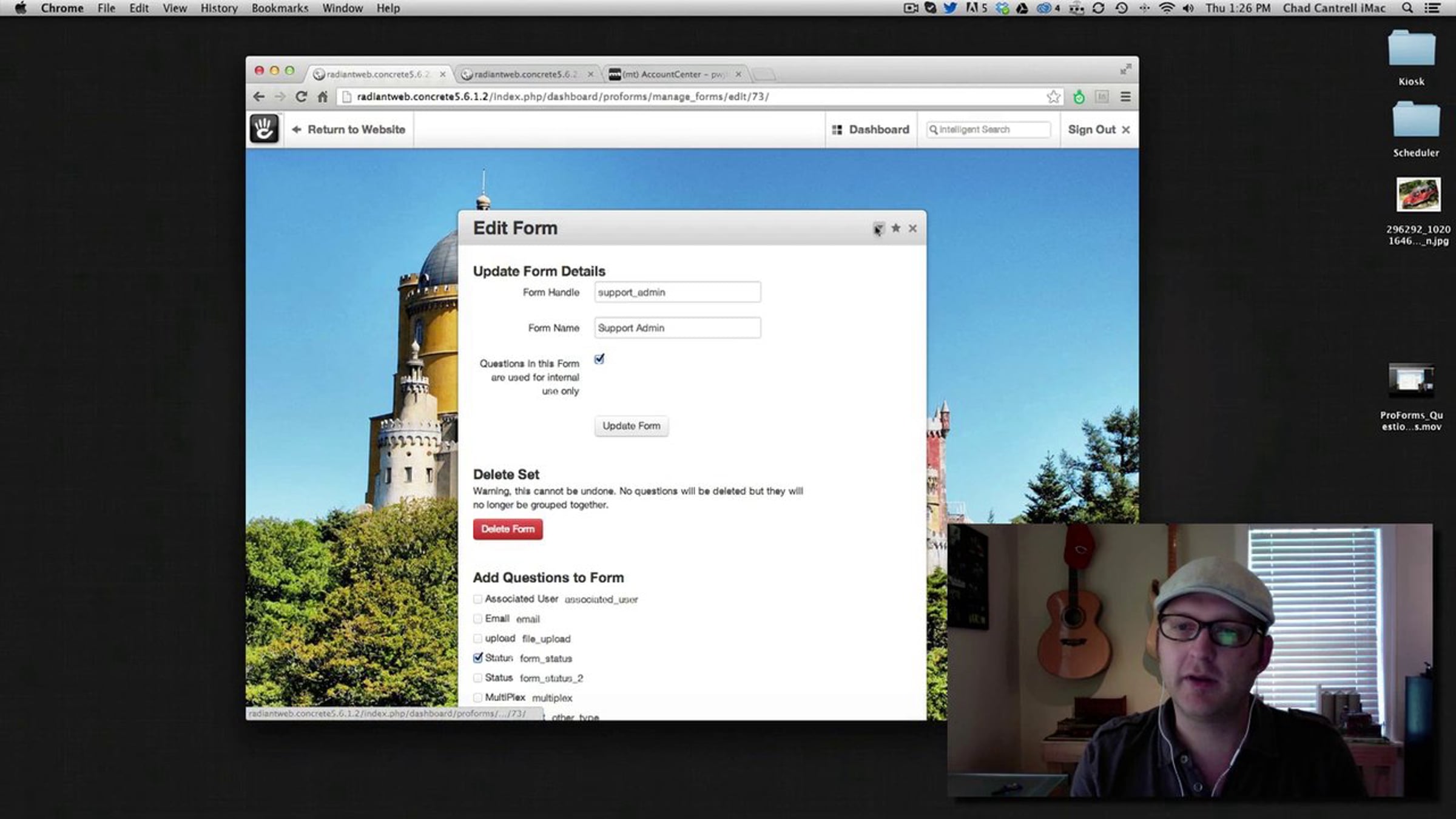Click the Form Name input field
The width and height of the screenshot is (1456, 819).
[x=677, y=328]
